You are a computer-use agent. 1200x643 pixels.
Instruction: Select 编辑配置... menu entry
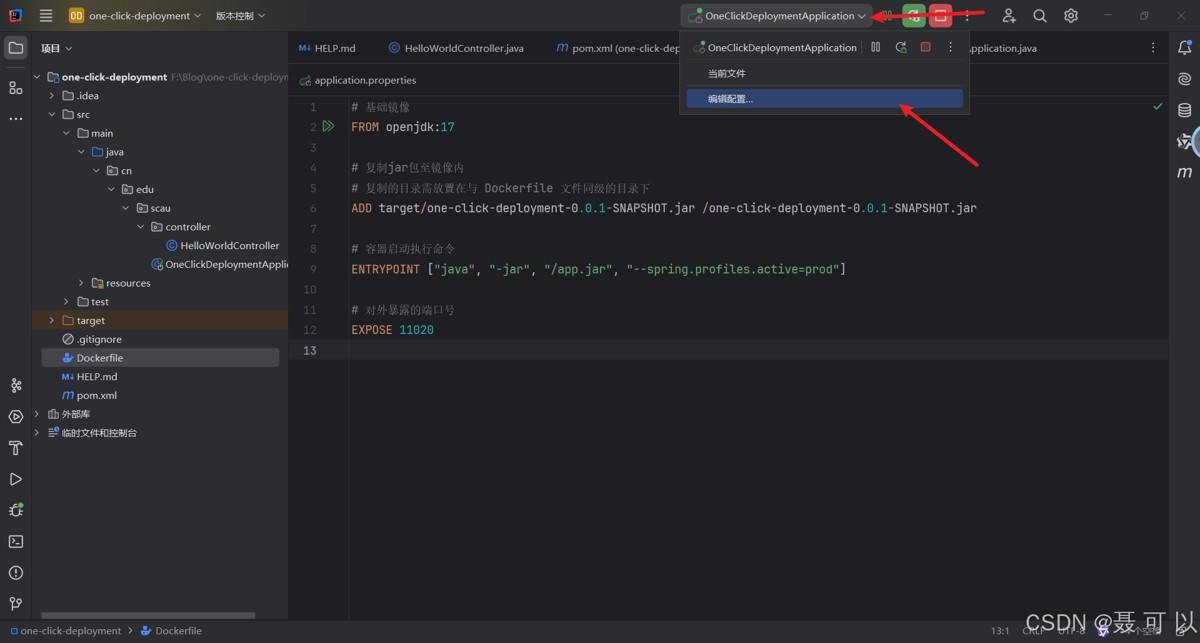tap(731, 99)
